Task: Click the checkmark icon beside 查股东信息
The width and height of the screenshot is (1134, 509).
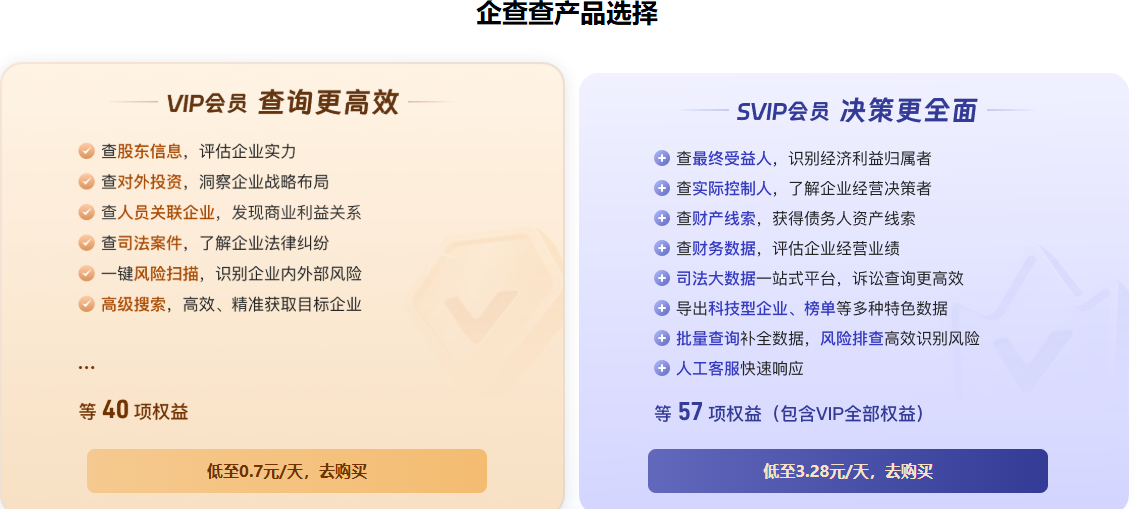Action: coord(86,151)
